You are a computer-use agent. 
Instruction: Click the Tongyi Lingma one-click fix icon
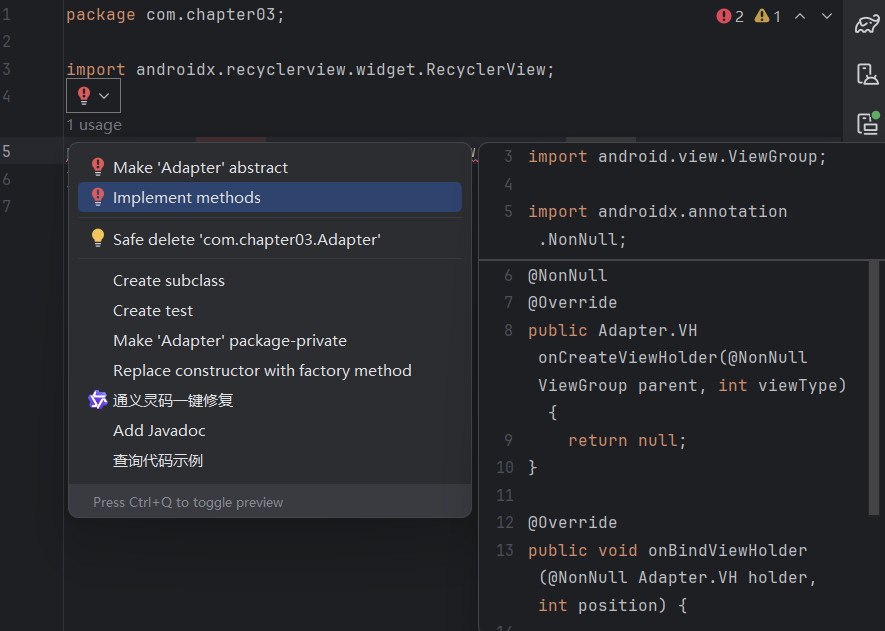pos(98,400)
